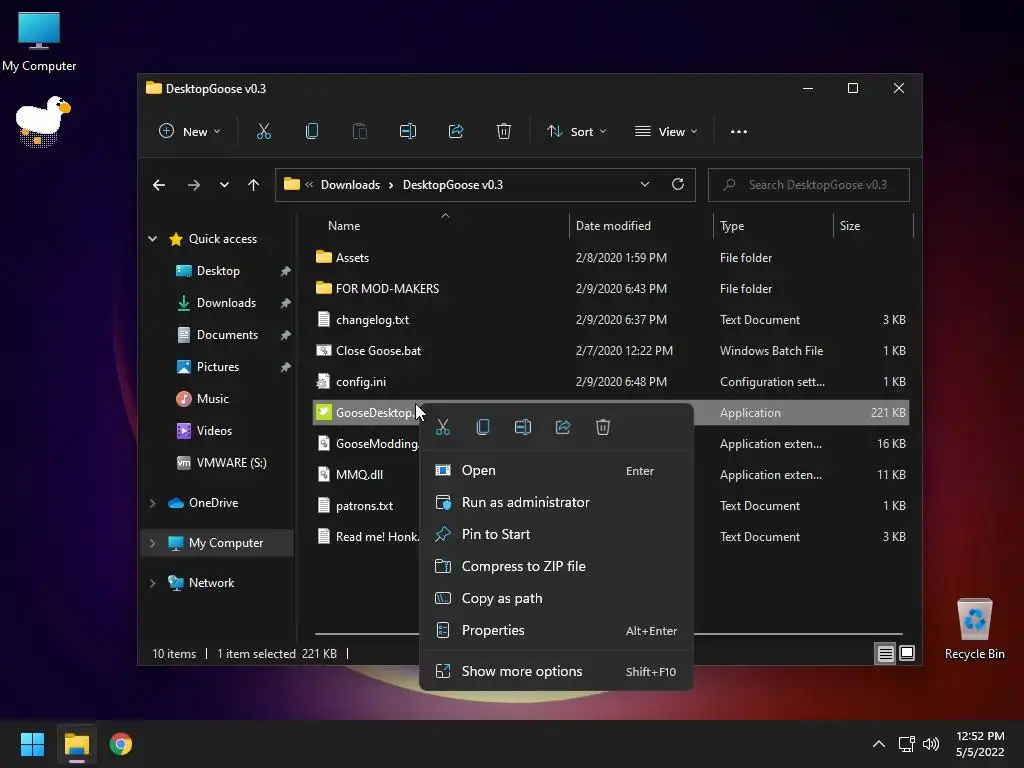The image size is (1024, 768).
Task: Open the Sort dropdown menu
Action: point(576,131)
